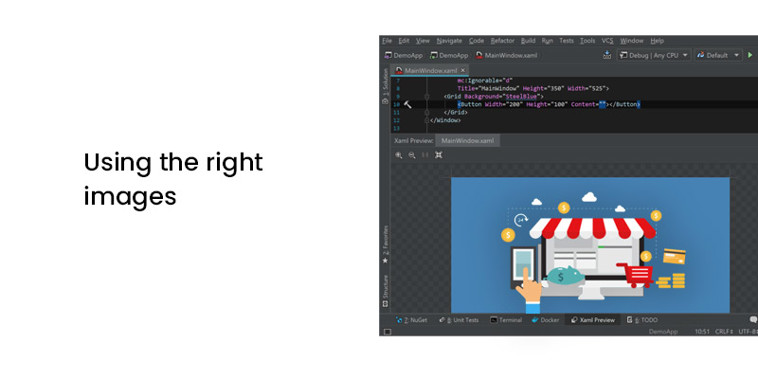The height and width of the screenshot is (379, 758).
Task: Click the zoom out icon in Xaml Preview
Action: [412, 155]
